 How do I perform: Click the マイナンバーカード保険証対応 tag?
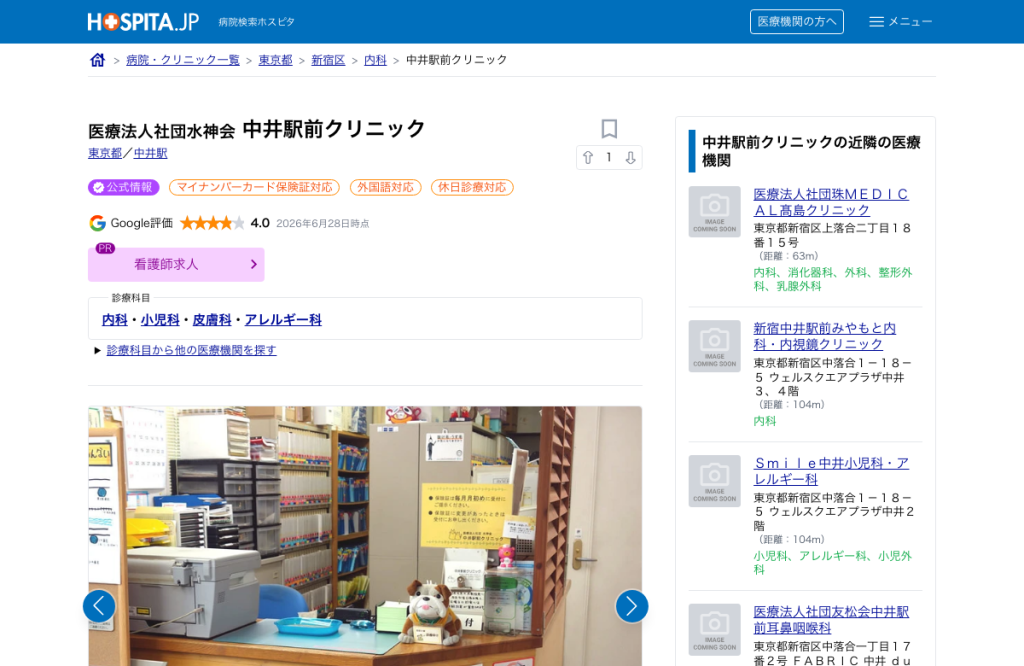pyautogui.click(x=255, y=187)
